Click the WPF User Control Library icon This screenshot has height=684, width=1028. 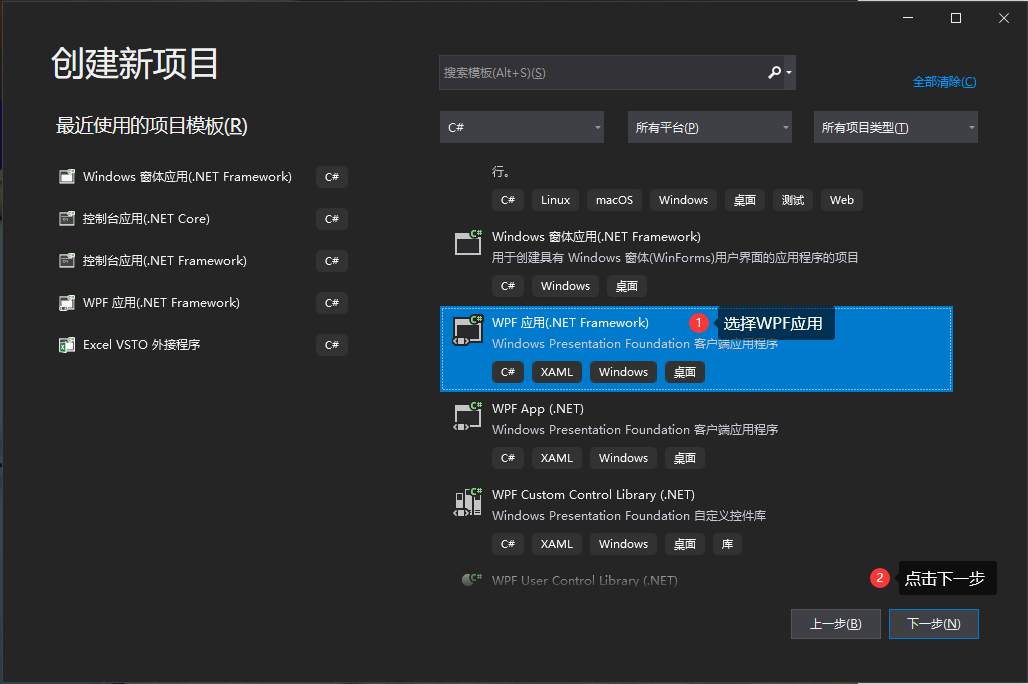tap(472, 579)
